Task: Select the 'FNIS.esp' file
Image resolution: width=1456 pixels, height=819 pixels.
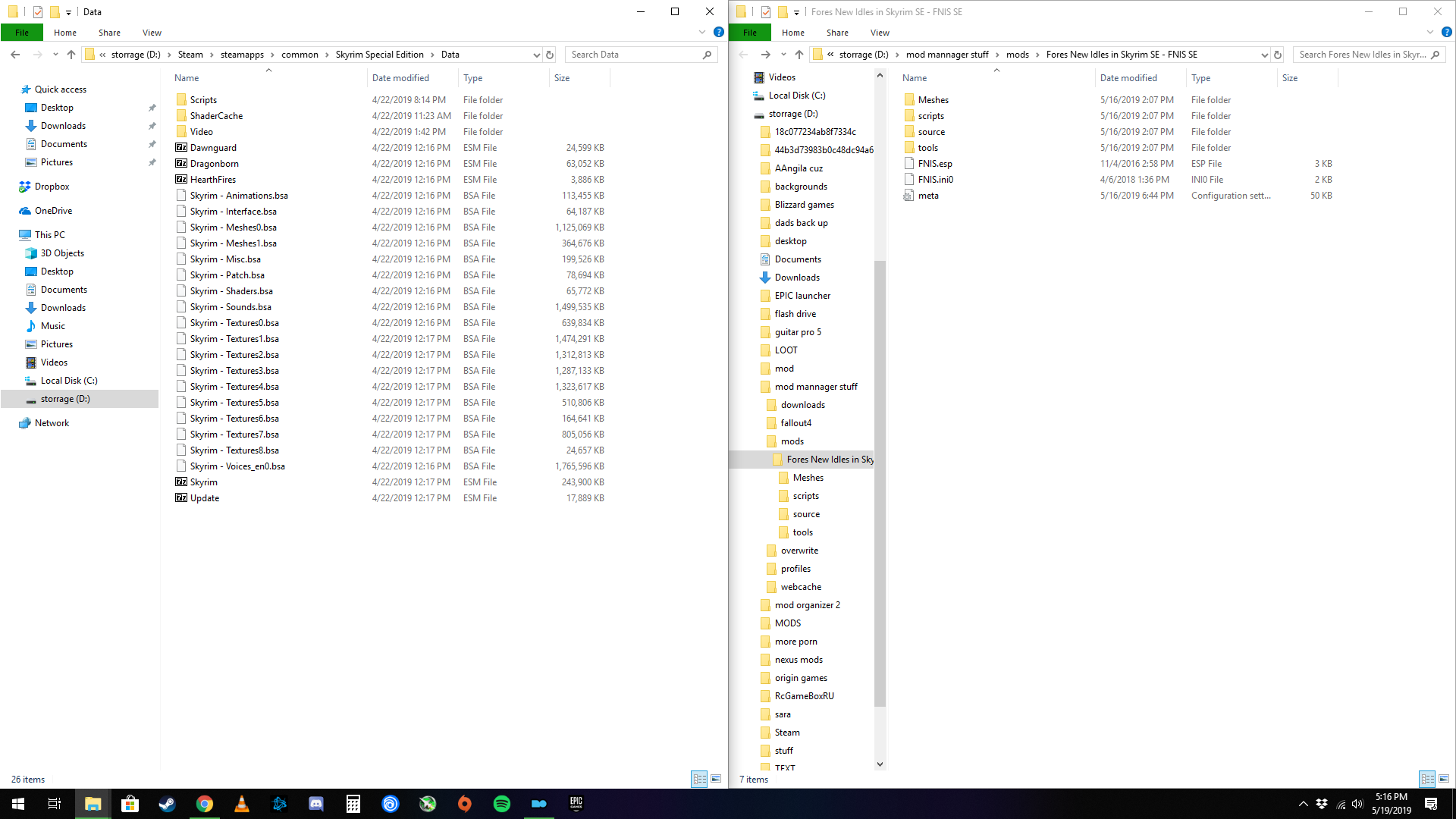Action: [x=935, y=164]
